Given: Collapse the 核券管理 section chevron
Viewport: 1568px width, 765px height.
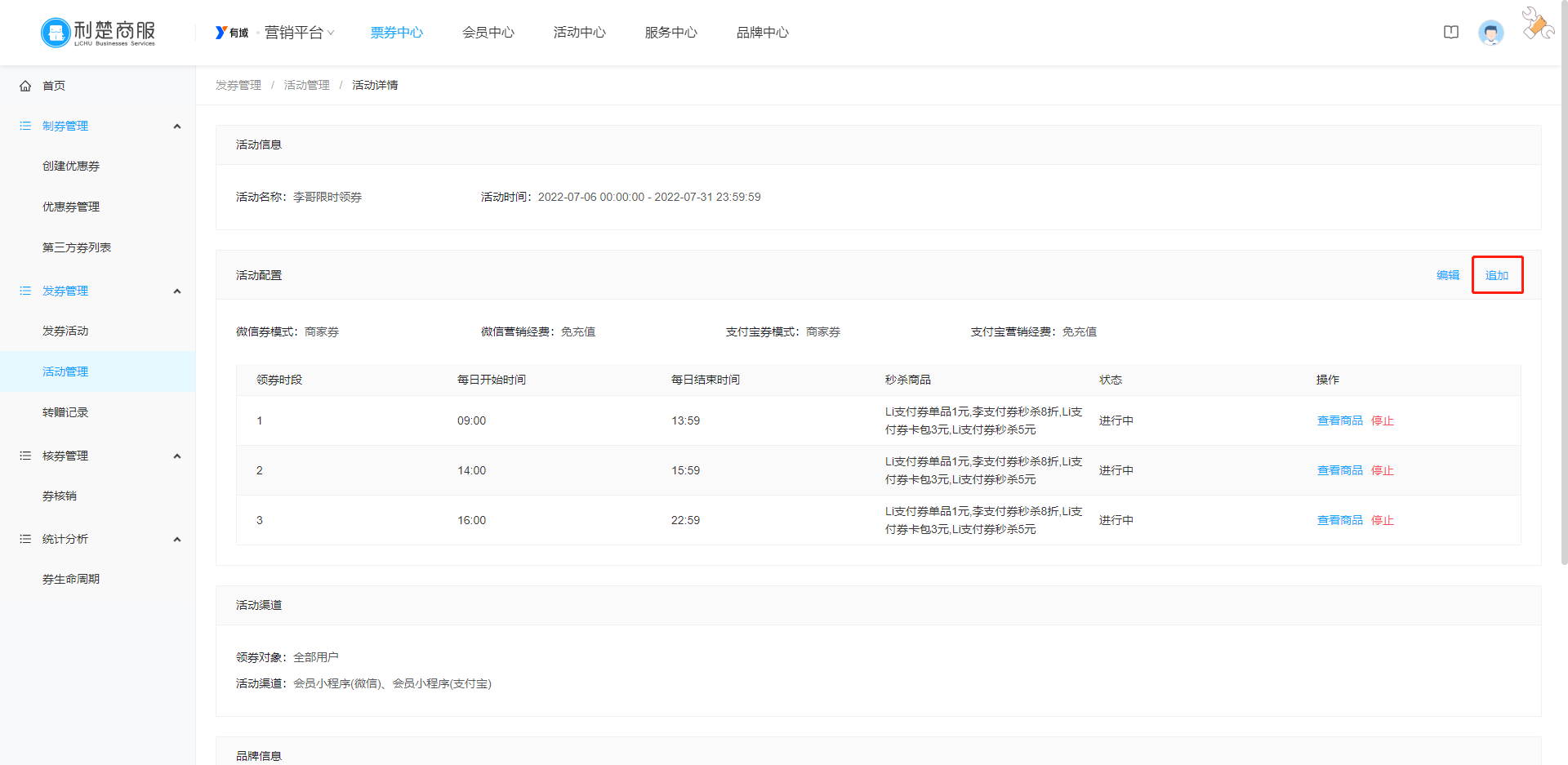Looking at the screenshot, I should point(177,456).
